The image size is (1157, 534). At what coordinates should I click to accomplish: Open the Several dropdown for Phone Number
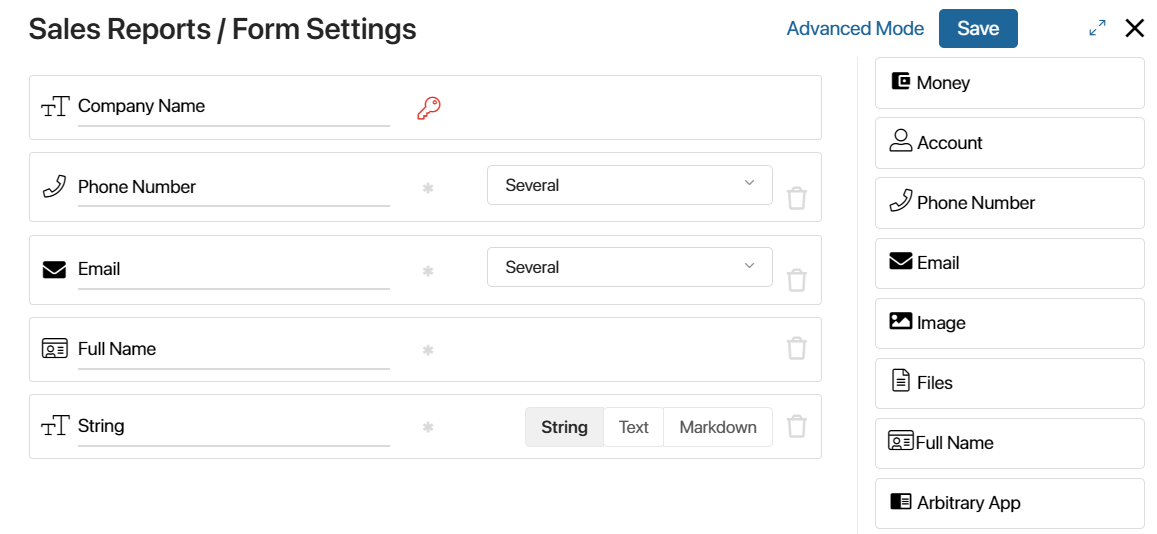[x=629, y=185]
